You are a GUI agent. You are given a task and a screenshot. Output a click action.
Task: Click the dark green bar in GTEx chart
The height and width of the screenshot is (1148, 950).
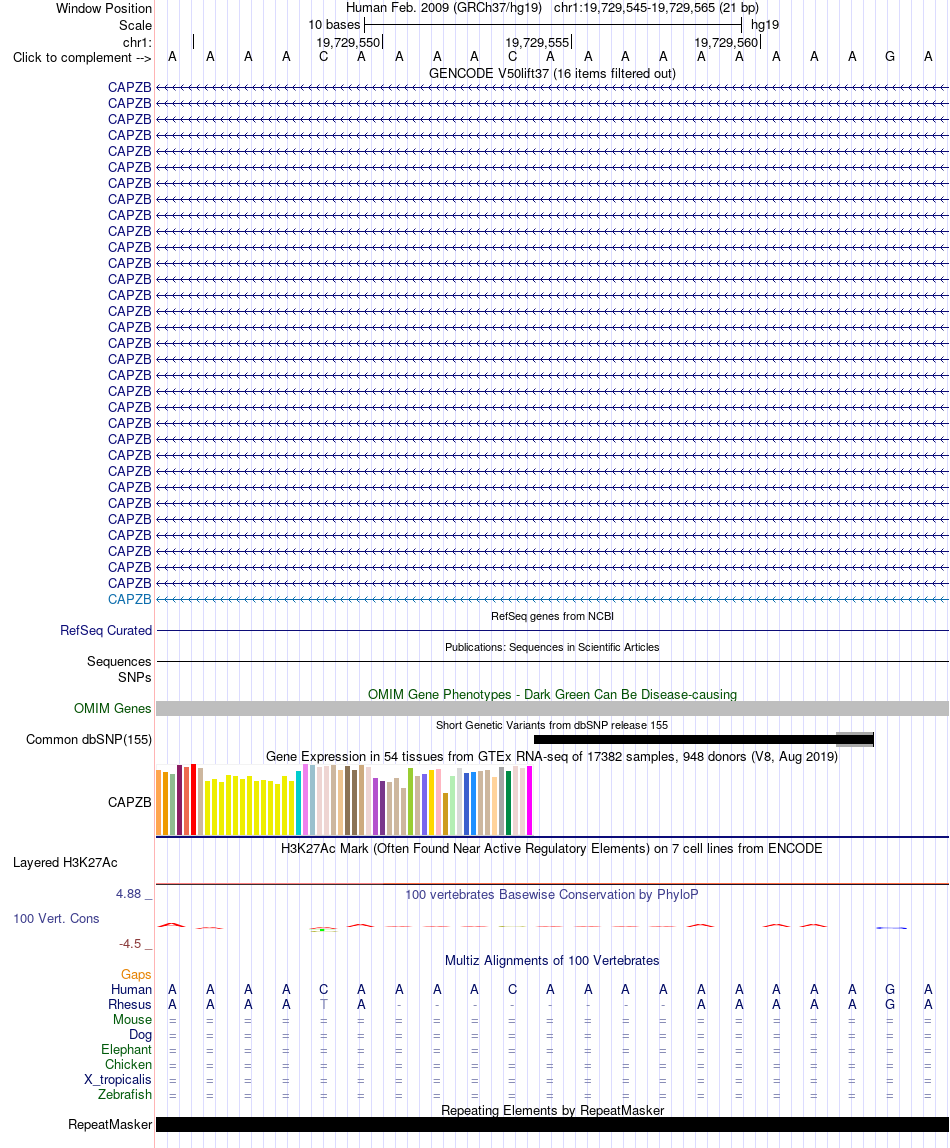coord(509,802)
